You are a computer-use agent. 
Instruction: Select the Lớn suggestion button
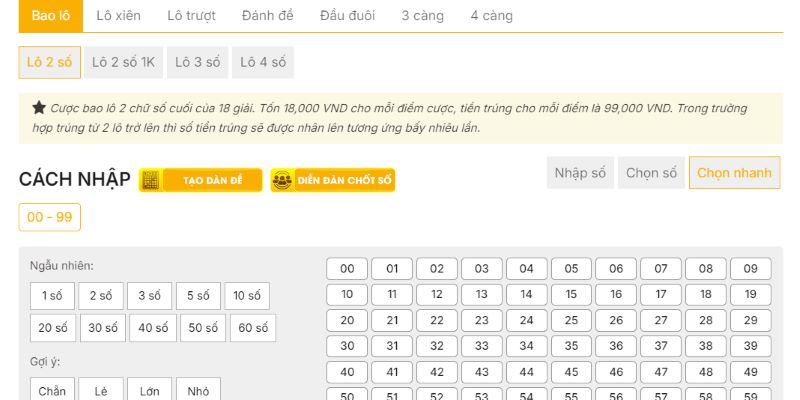click(x=149, y=391)
